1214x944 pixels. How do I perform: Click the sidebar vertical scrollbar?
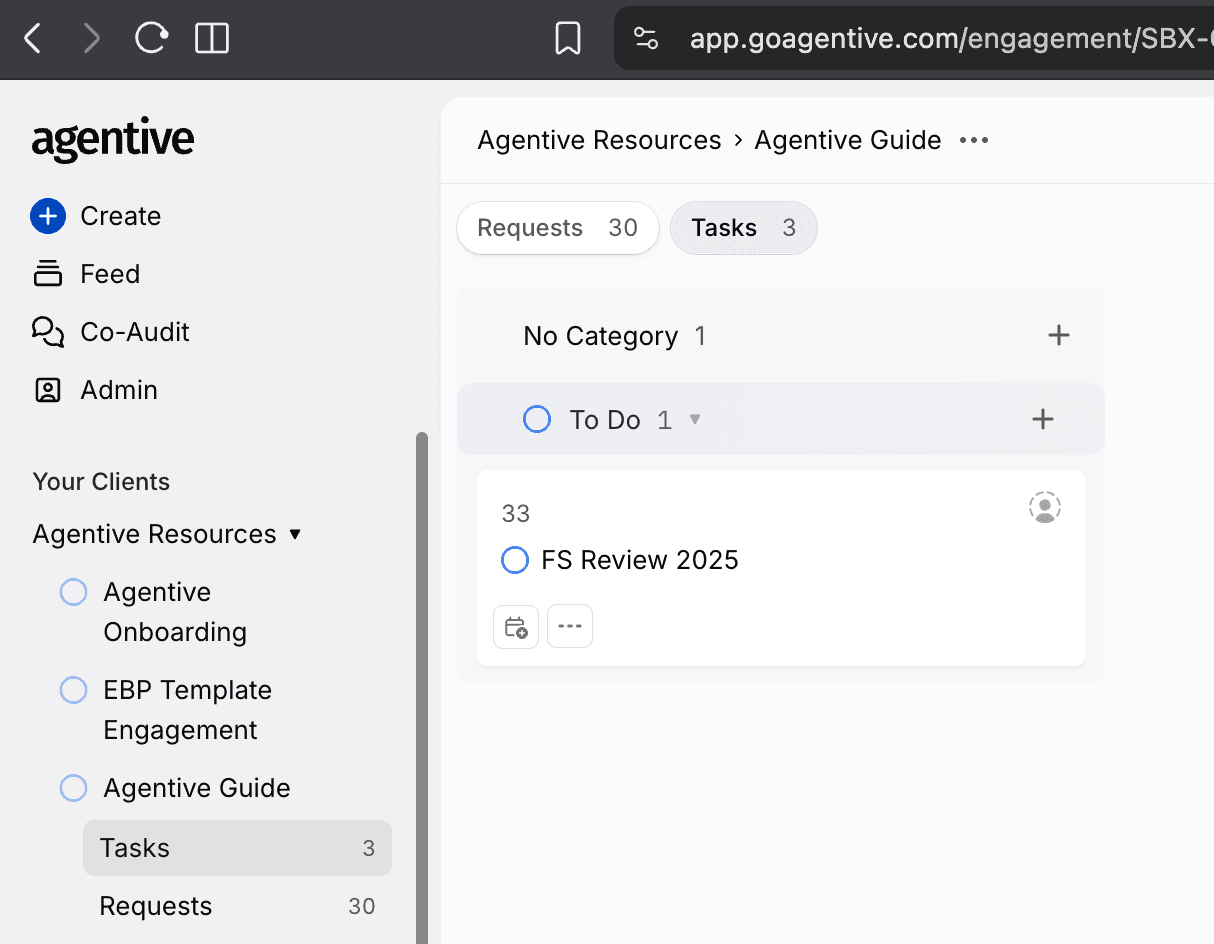tap(422, 688)
